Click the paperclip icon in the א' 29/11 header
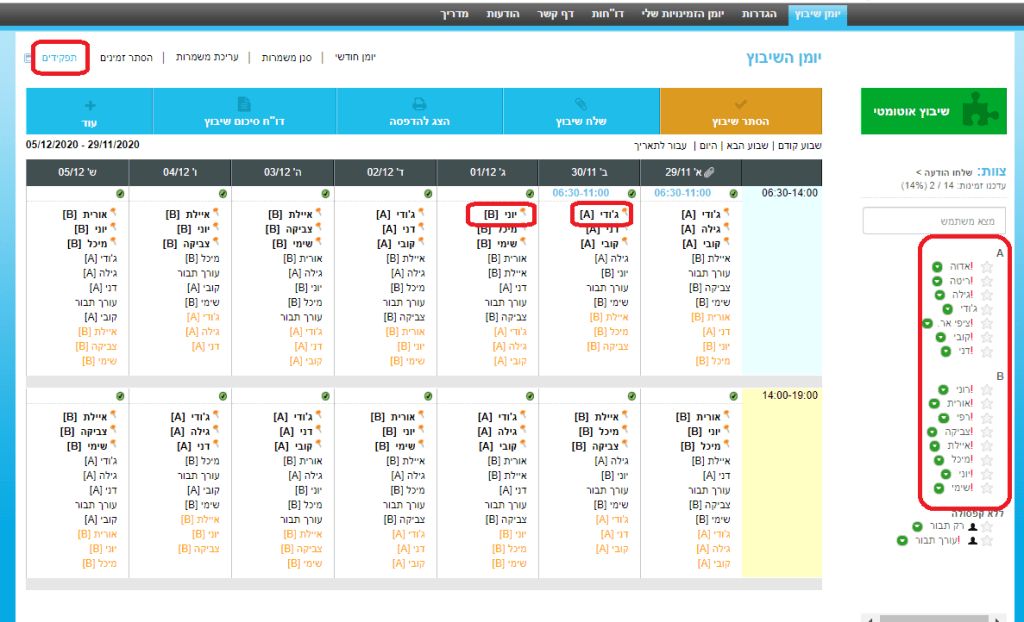The height and width of the screenshot is (622, 1024). (709, 172)
